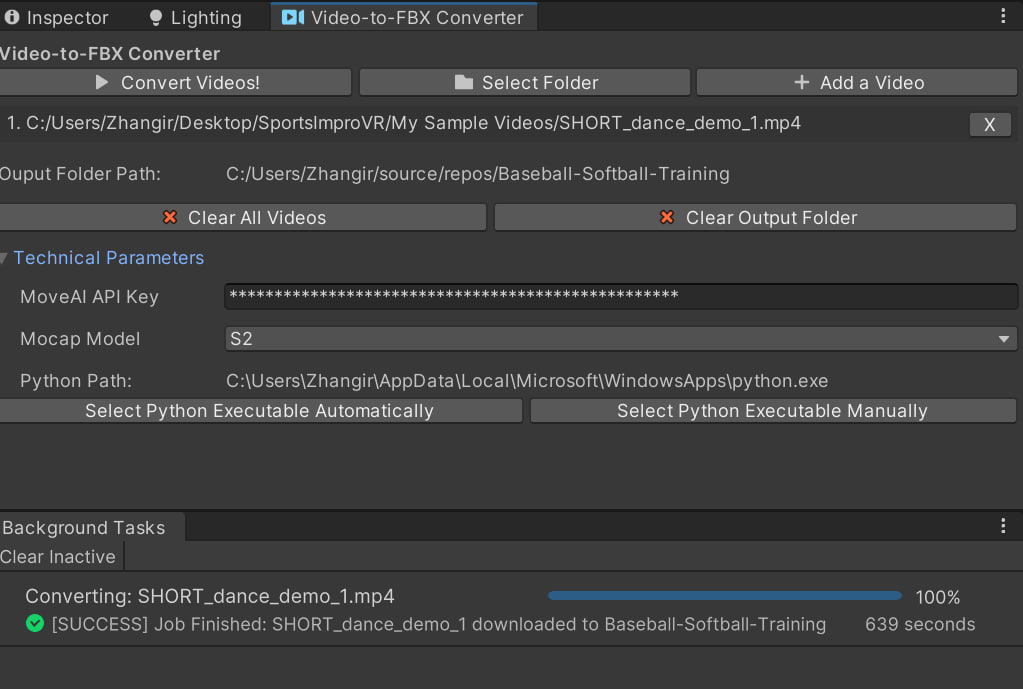
Task: Click the MoveAI API Key field
Action: pos(620,297)
